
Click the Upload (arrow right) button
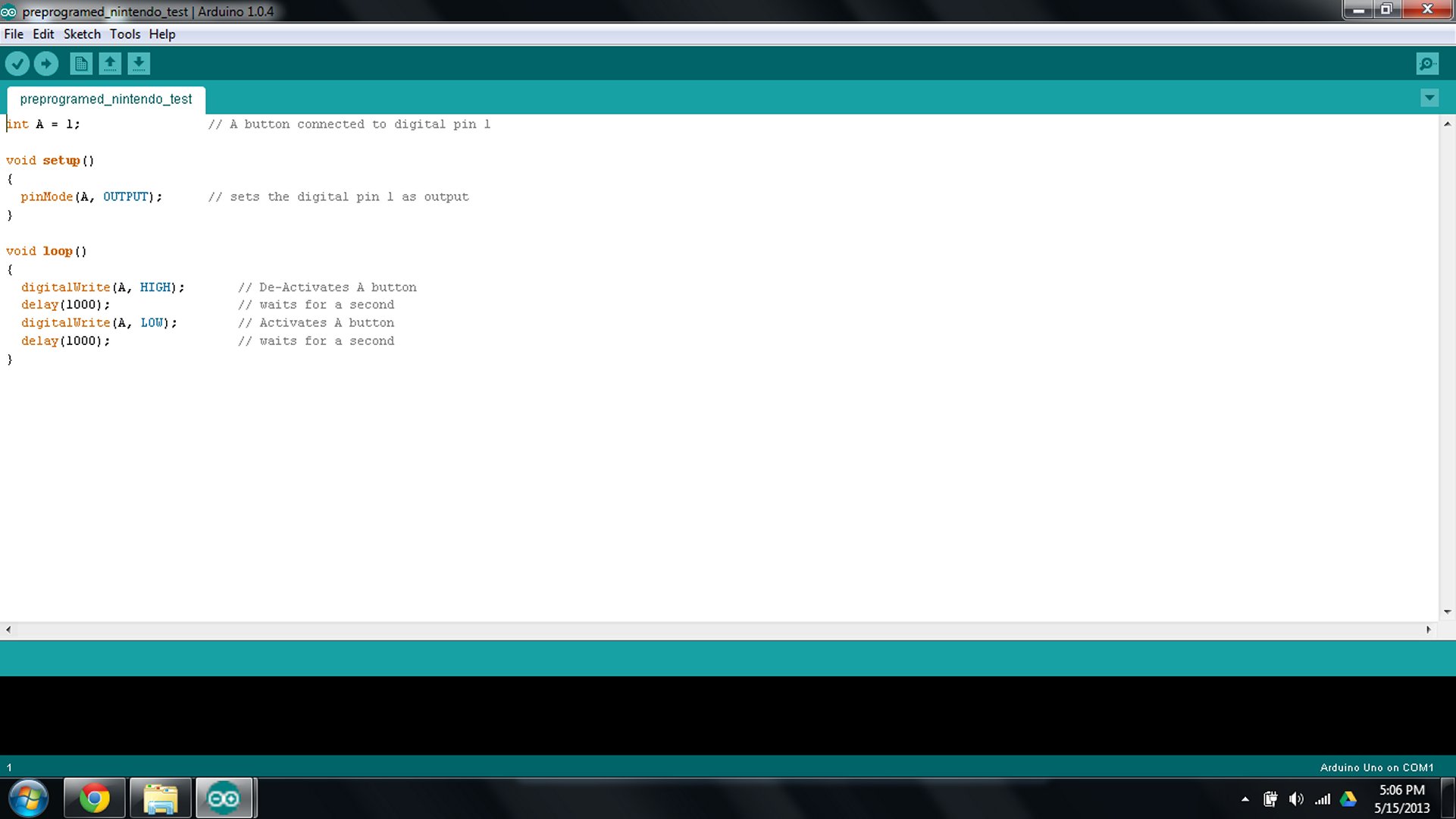pyautogui.click(x=46, y=64)
